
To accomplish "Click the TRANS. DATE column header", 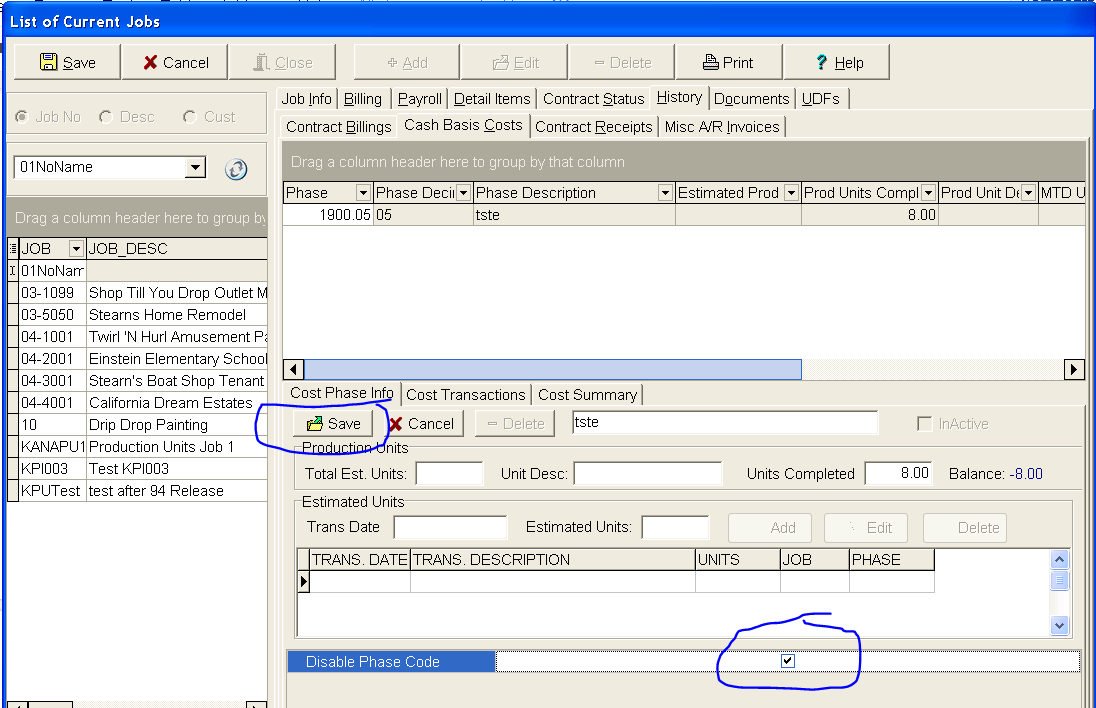I will coord(360,560).
